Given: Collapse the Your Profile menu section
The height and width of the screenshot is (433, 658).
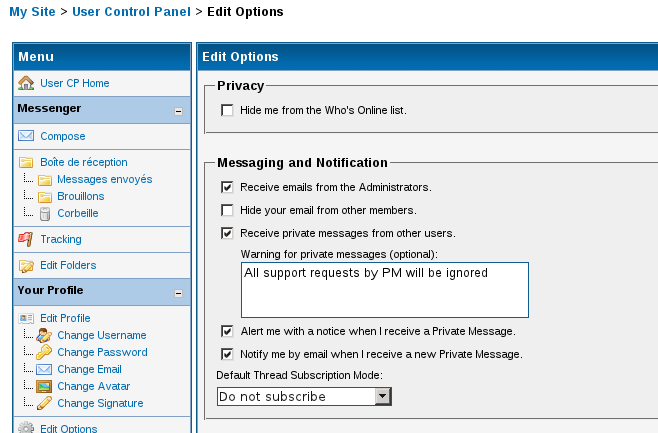Looking at the screenshot, I should [178, 294].
